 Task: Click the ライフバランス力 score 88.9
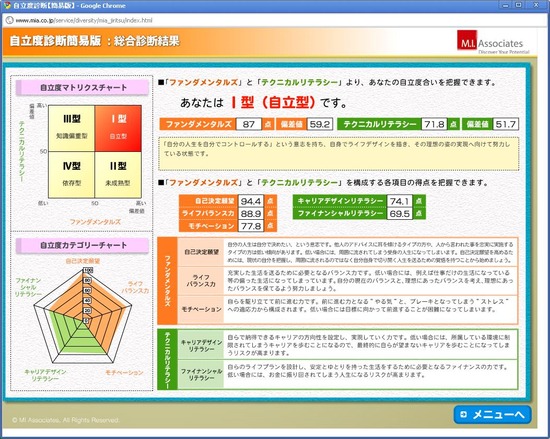pyautogui.click(x=251, y=213)
